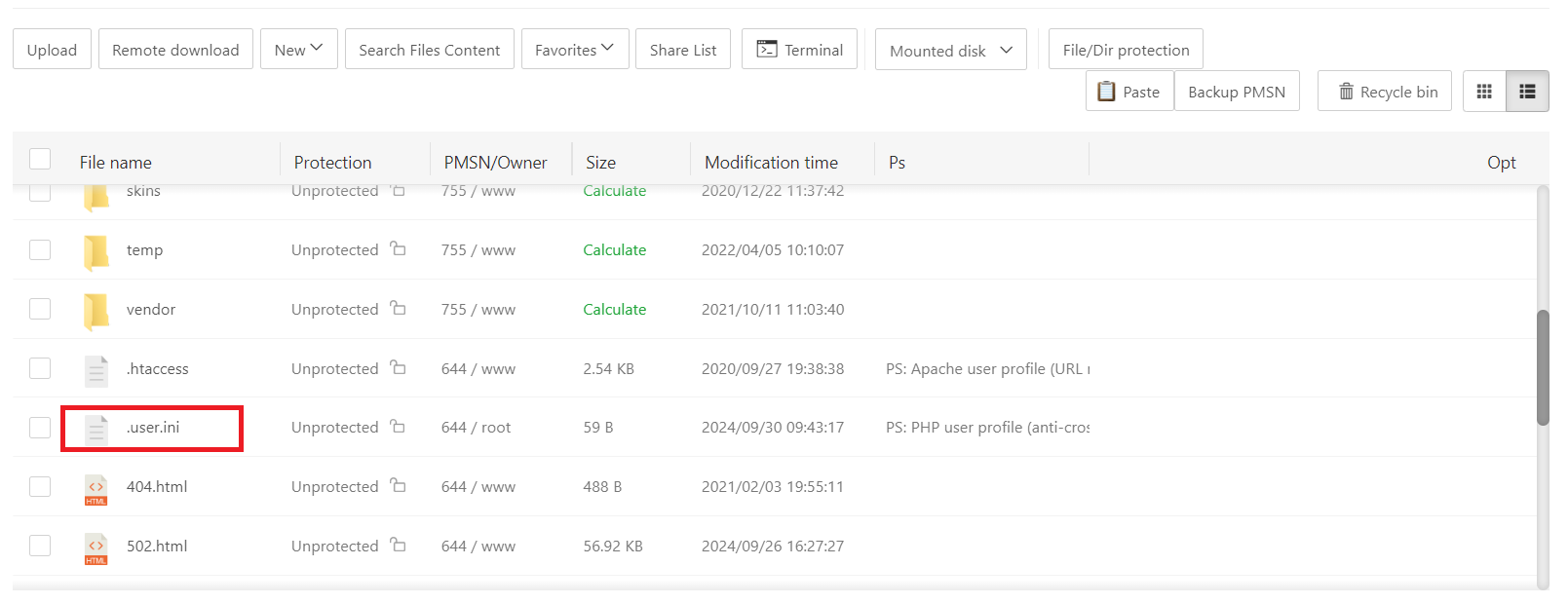Tick the checkbox for 502.html
The width and height of the screenshot is (1568, 604).
[x=40, y=546]
